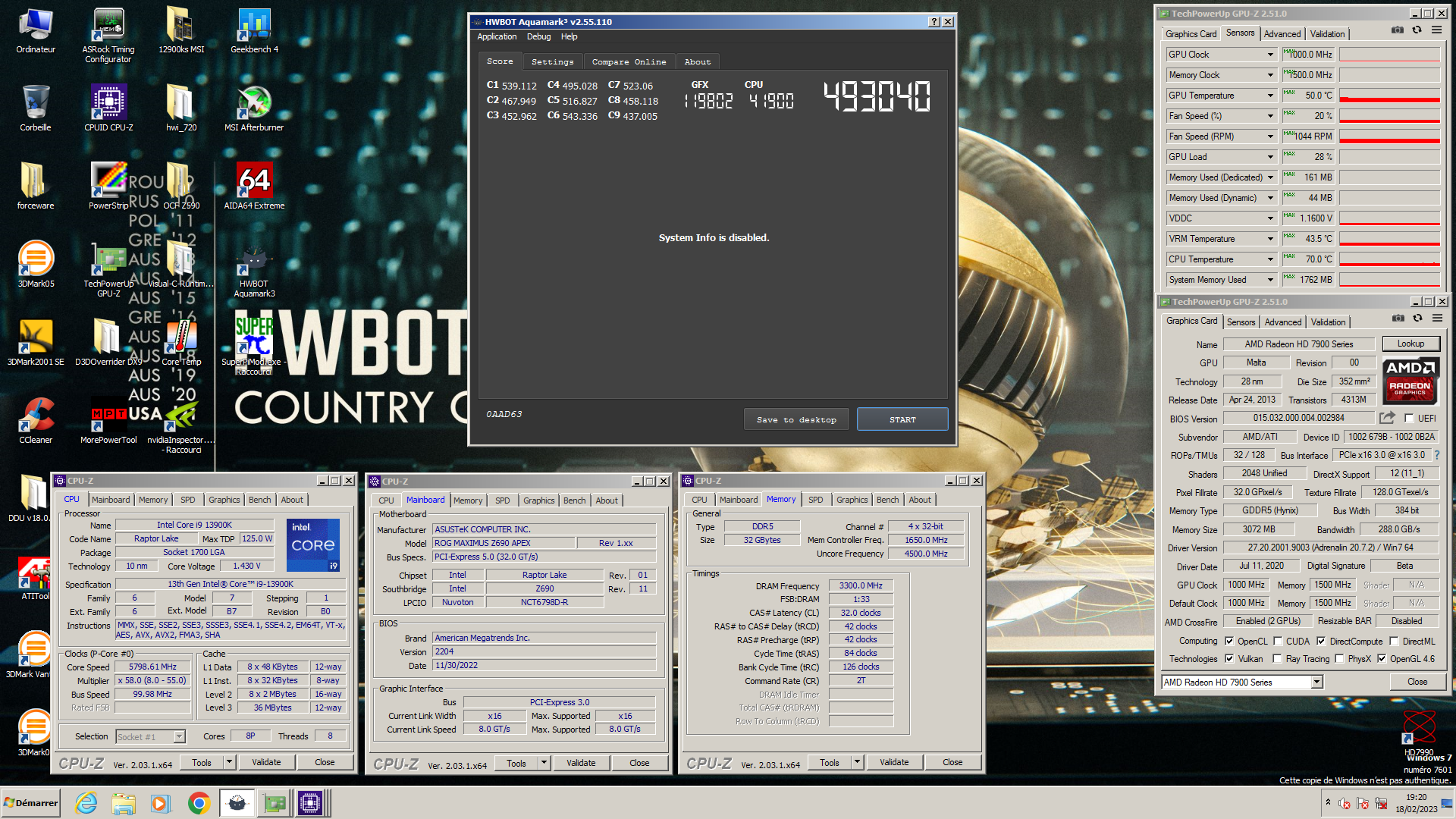Click BIOS version share/export icon in GPU-Z
The width and height of the screenshot is (1456, 819).
click(x=1387, y=418)
